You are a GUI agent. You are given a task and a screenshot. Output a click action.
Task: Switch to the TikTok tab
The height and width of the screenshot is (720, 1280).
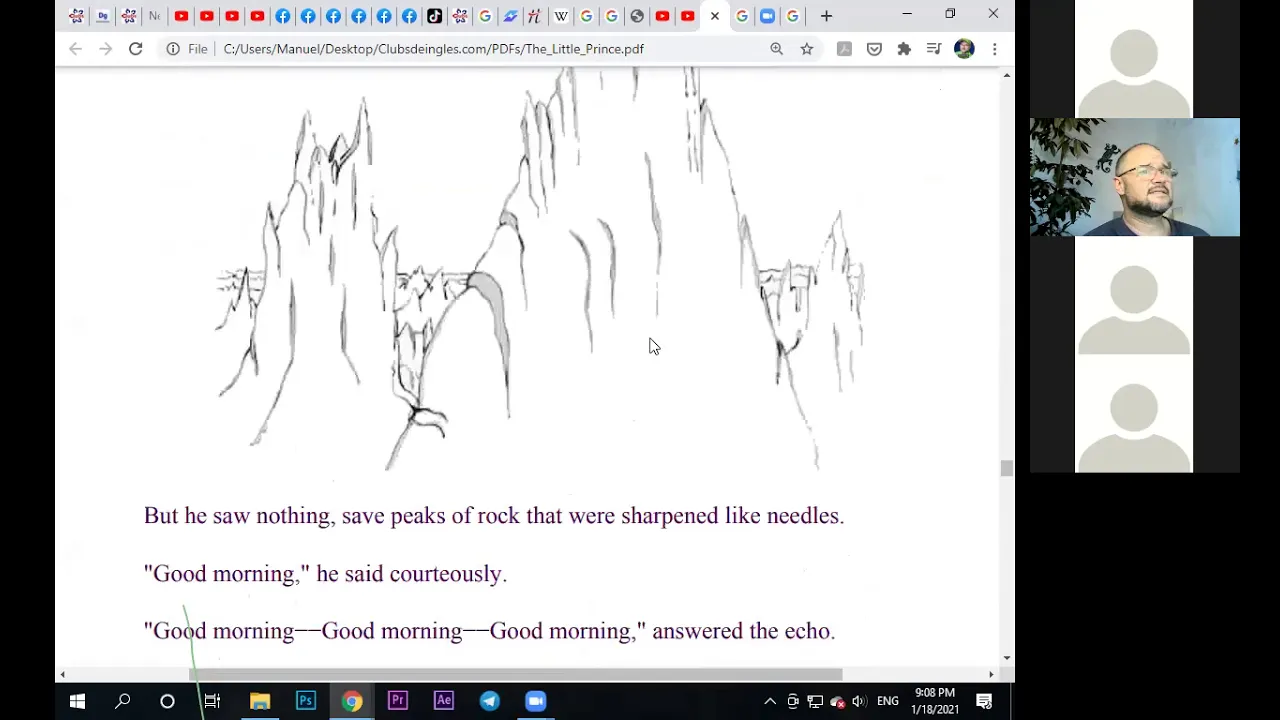tap(434, 16)
